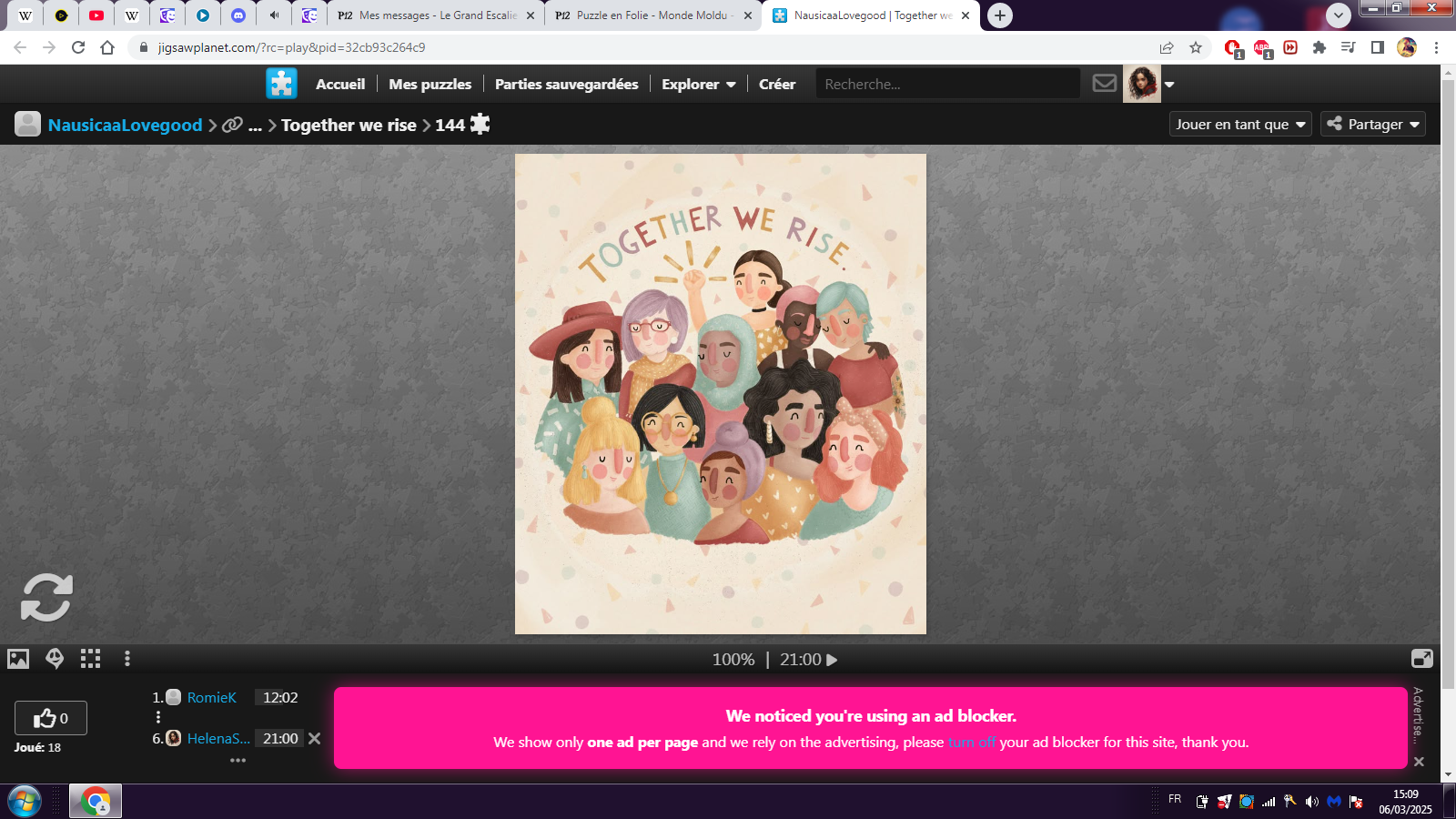Open the messages envelope icon

pyautogui.click(x=1104, y=84)
